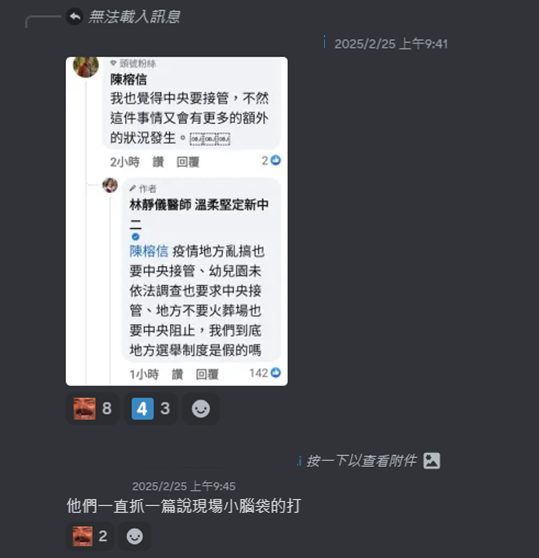Image resolution: width=539 pixels, height=558 pixels.
Task: Click 陳榕信's profile avatar in screenshot
Action: tap(86, 67)
